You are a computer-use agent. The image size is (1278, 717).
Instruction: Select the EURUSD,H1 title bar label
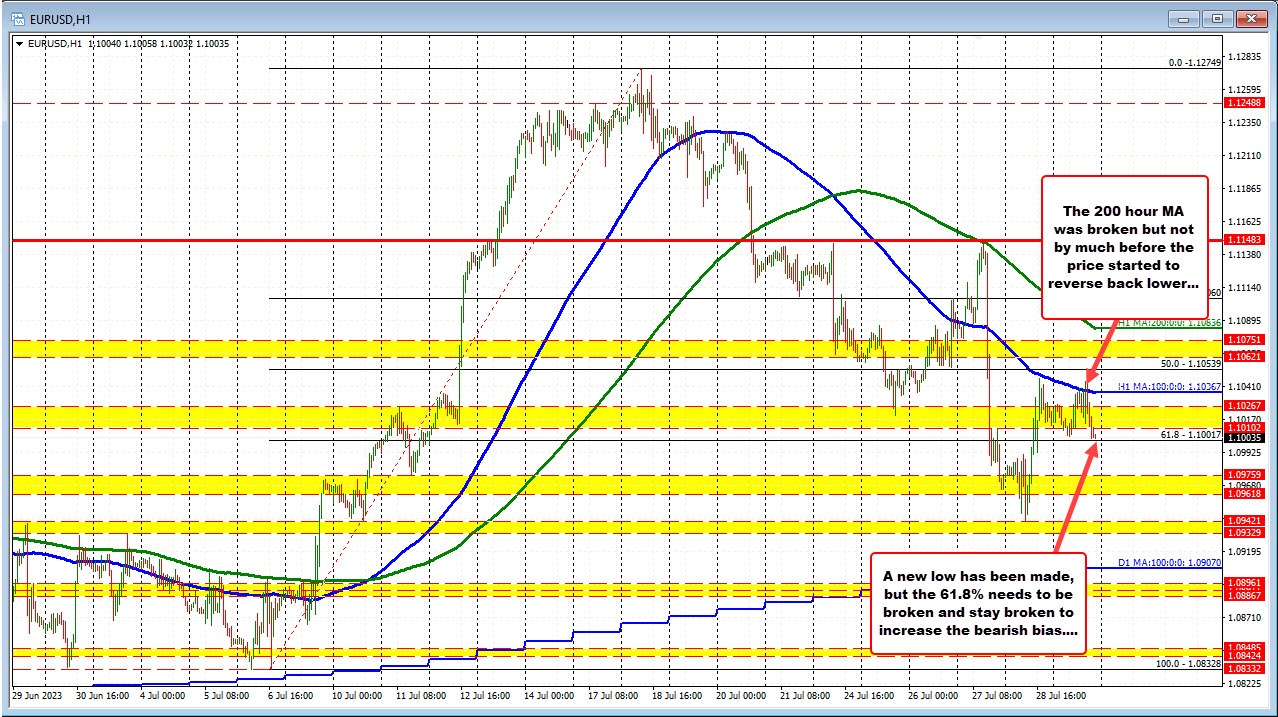(58, 17)
